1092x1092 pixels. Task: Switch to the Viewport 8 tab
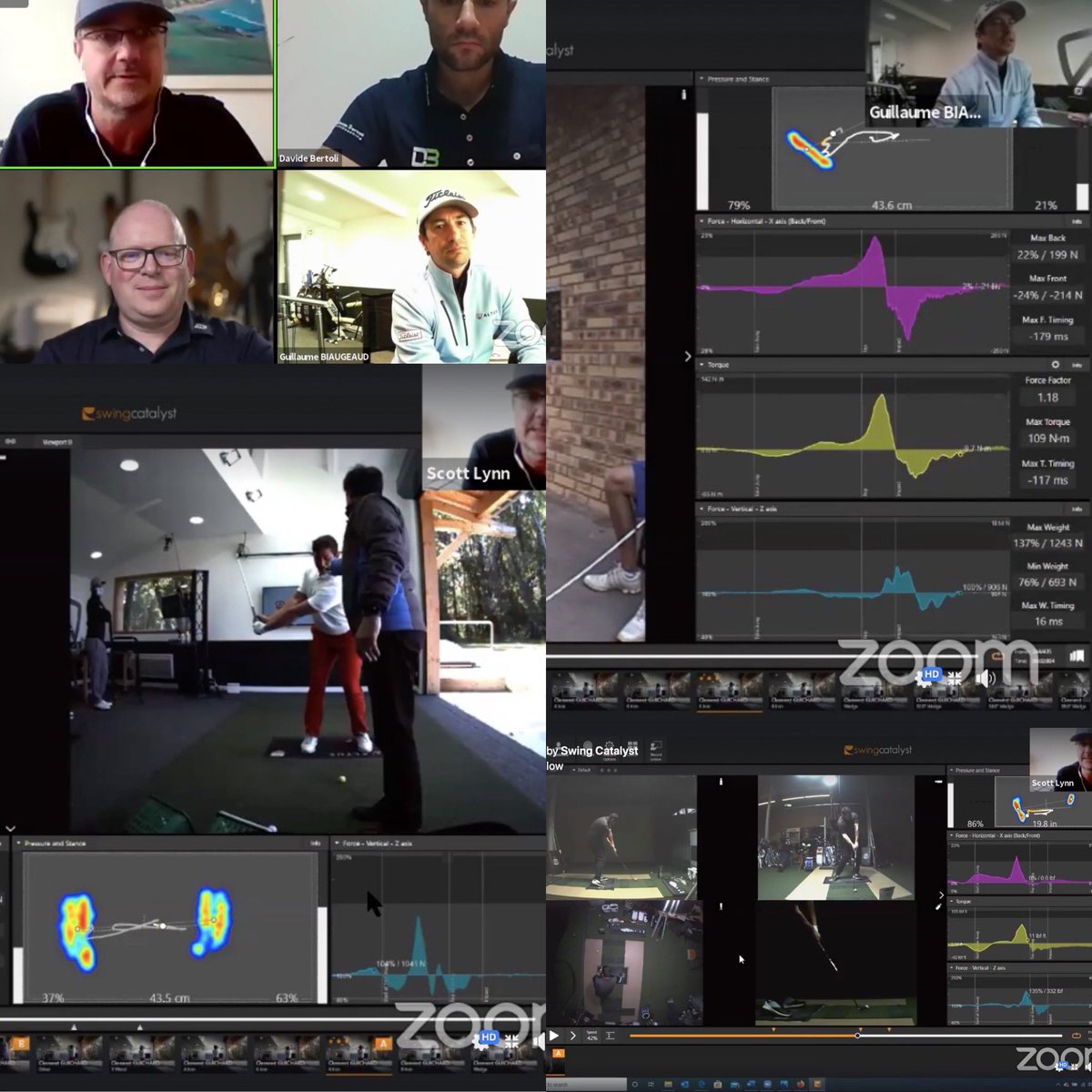(x=57, y=441)
